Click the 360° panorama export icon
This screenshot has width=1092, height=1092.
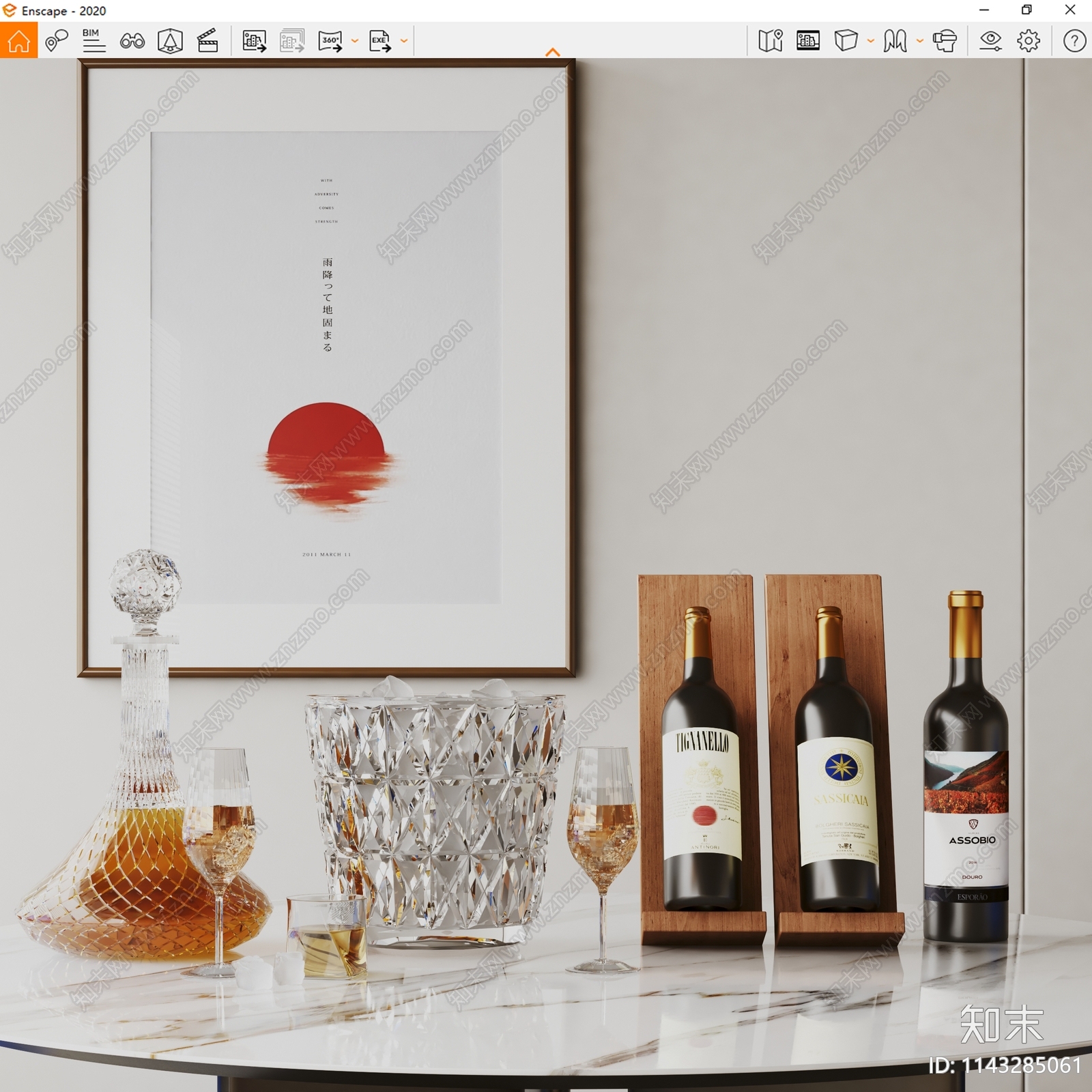tap(330, 41)
